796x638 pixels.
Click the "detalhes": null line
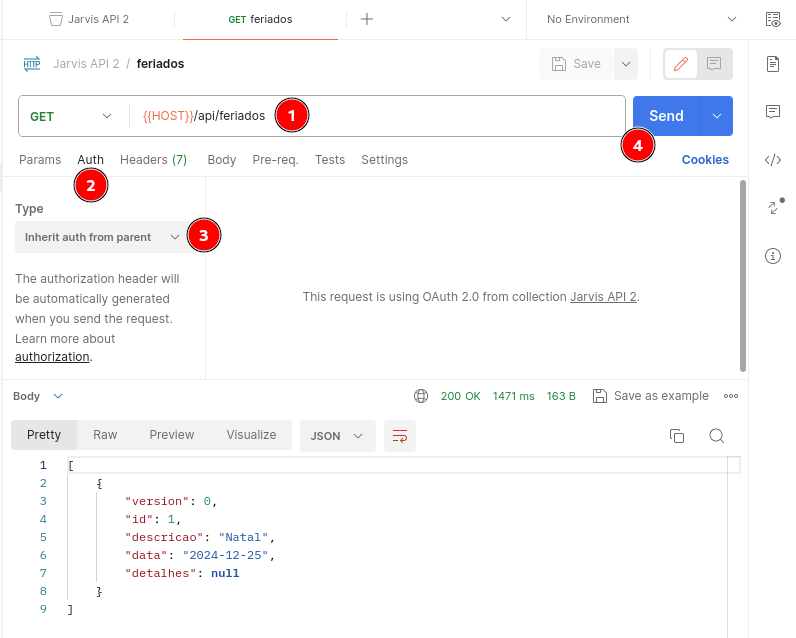tap(182, 574)
